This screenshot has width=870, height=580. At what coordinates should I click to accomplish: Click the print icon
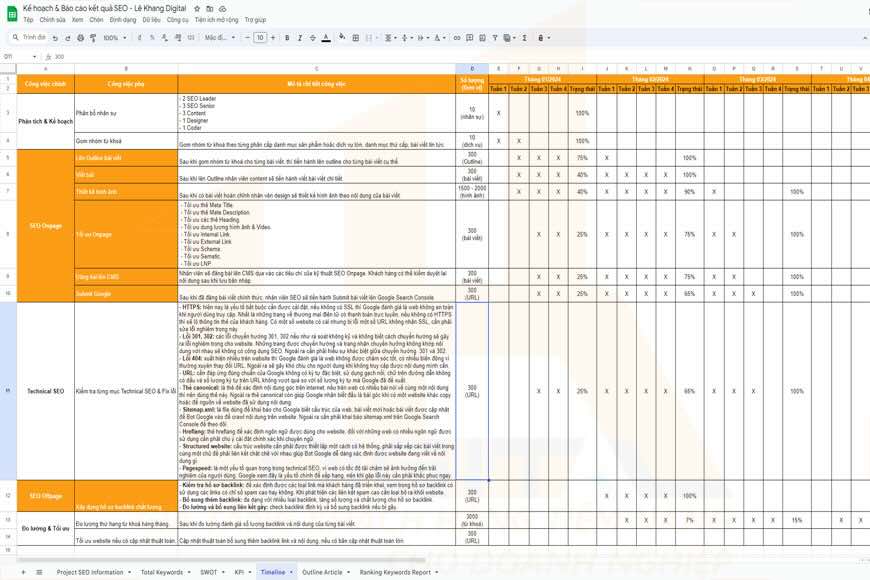point(80,38)
